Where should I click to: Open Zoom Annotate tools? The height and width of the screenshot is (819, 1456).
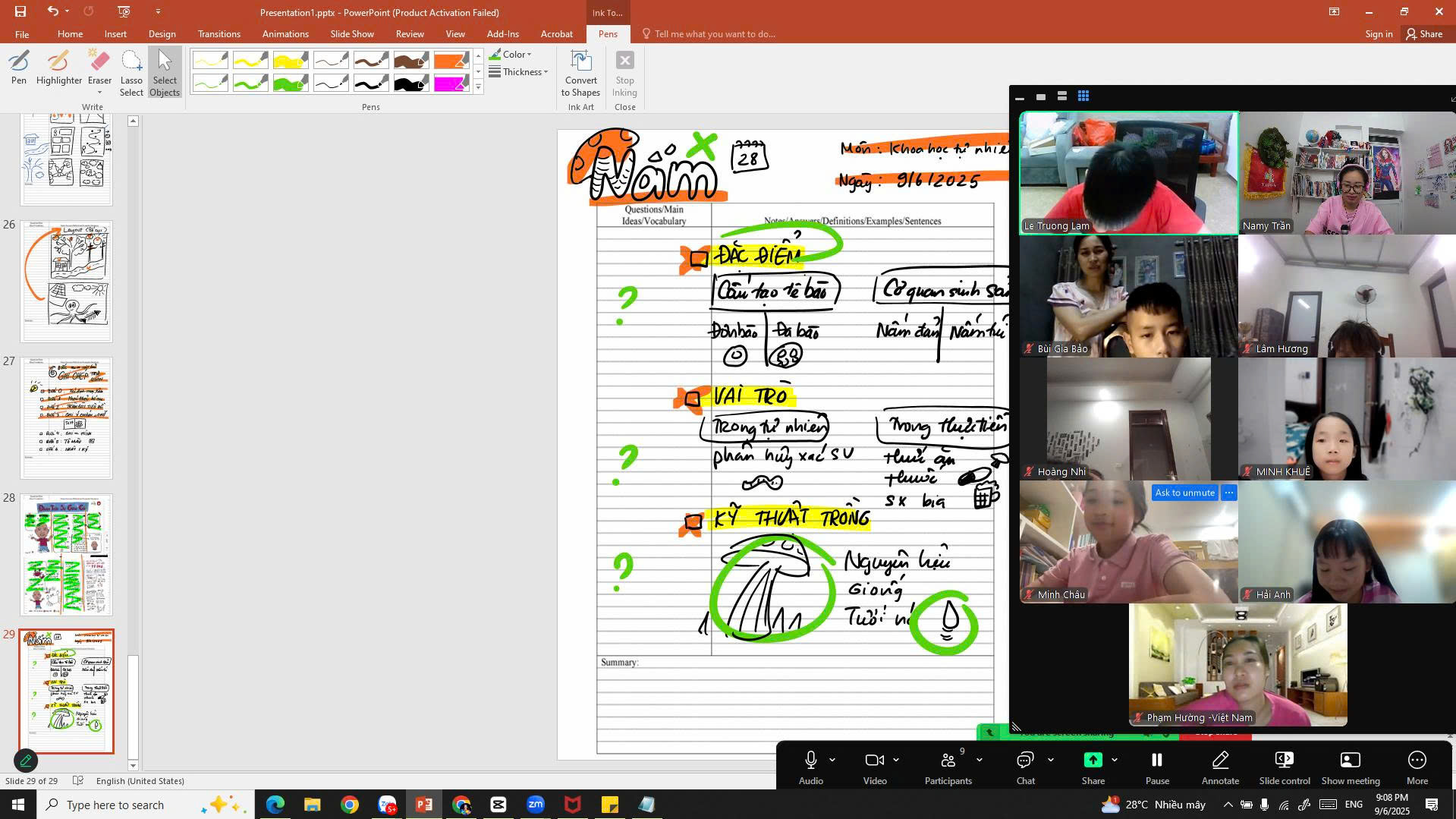[x=1220, y=767]
